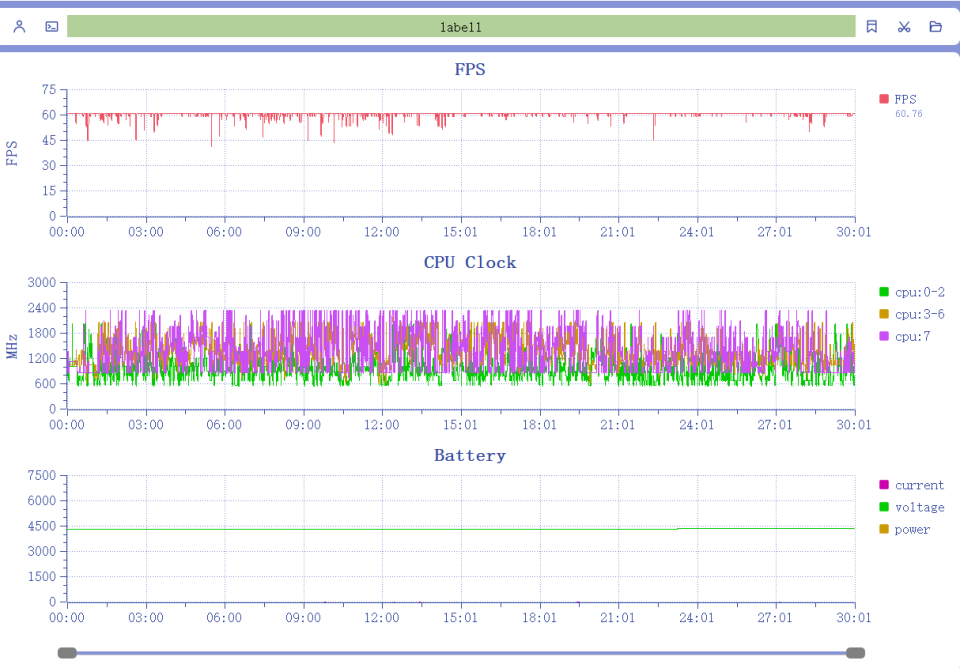Viewport: 960px width, 668px height.
Task: Click the 09:00 label on CPU Clock chart
Action: coord(303,424)
